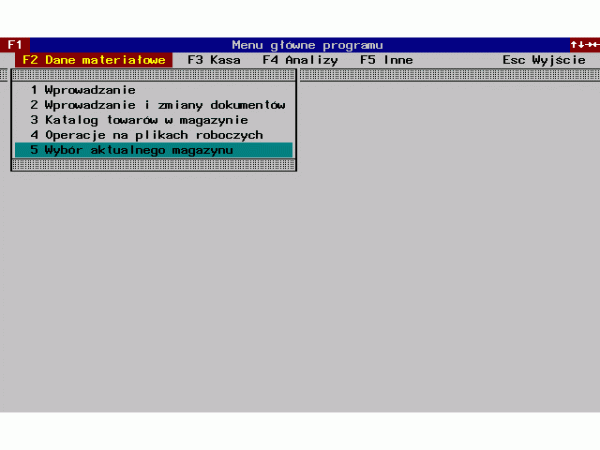Exit via Esc Wyjście
600x450 pixels.
click(543, 60)
